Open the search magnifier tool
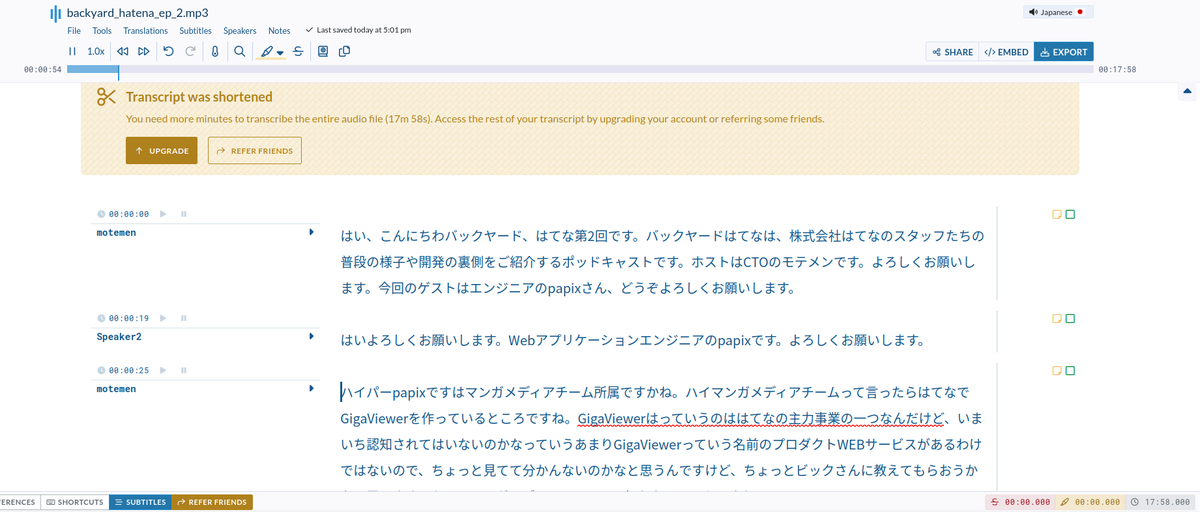This screenshot has height=512, width=1200. pyautogui.click(x=239, y=51)
